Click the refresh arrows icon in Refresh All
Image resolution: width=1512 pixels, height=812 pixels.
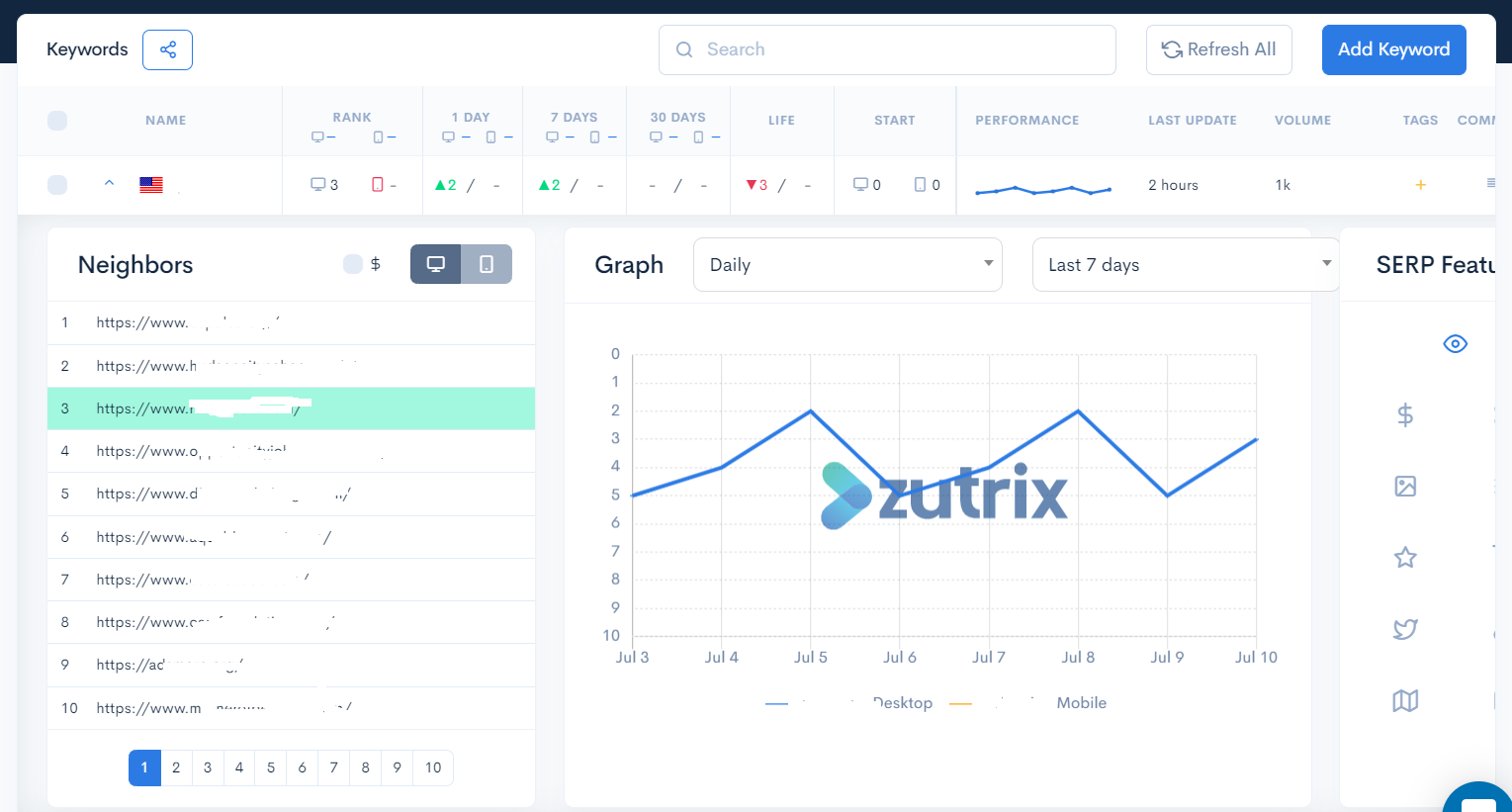tap(1173, 49)
